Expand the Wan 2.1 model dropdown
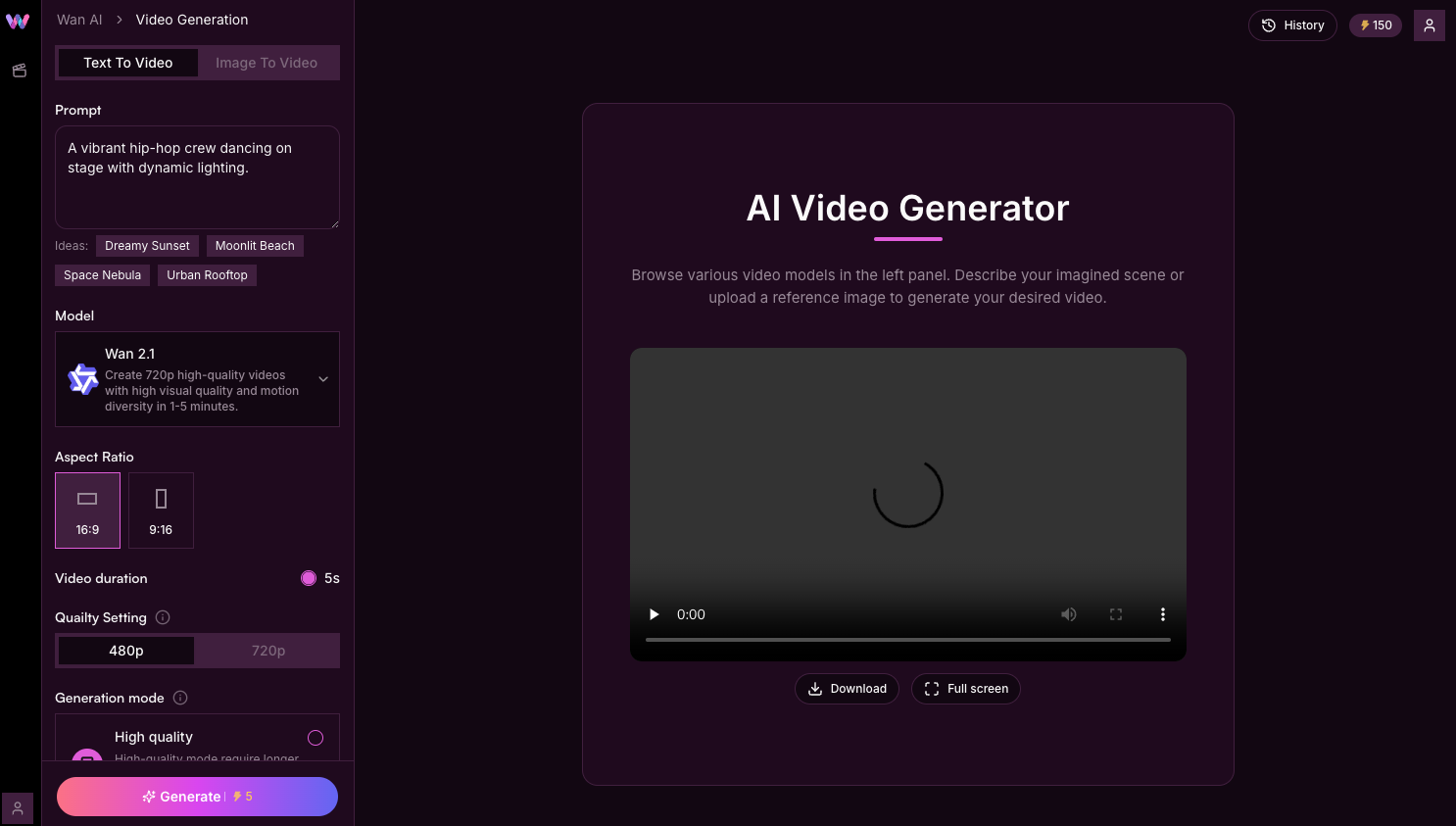Image resolution: width=1456 pixels, height=826 pixels. 197,379
